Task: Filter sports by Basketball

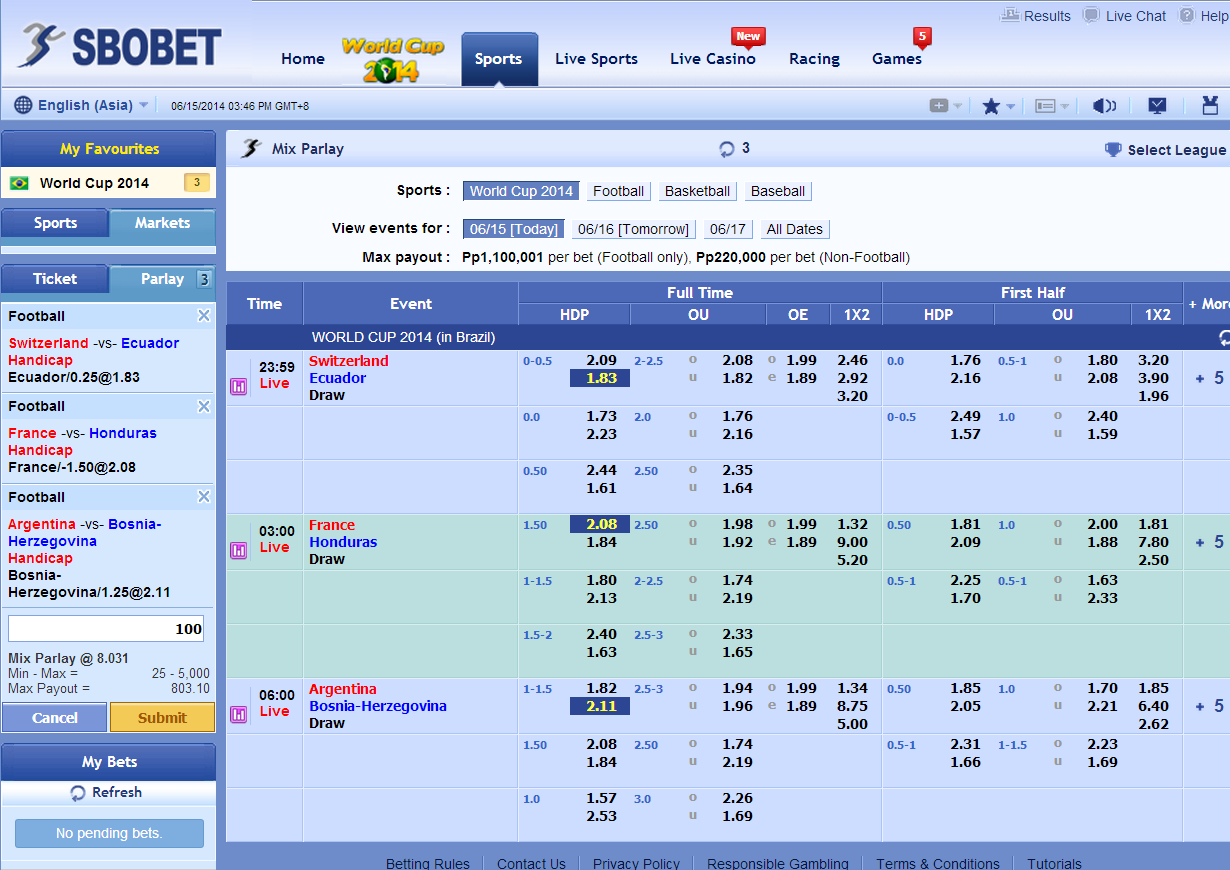Action: coord(697,191)
